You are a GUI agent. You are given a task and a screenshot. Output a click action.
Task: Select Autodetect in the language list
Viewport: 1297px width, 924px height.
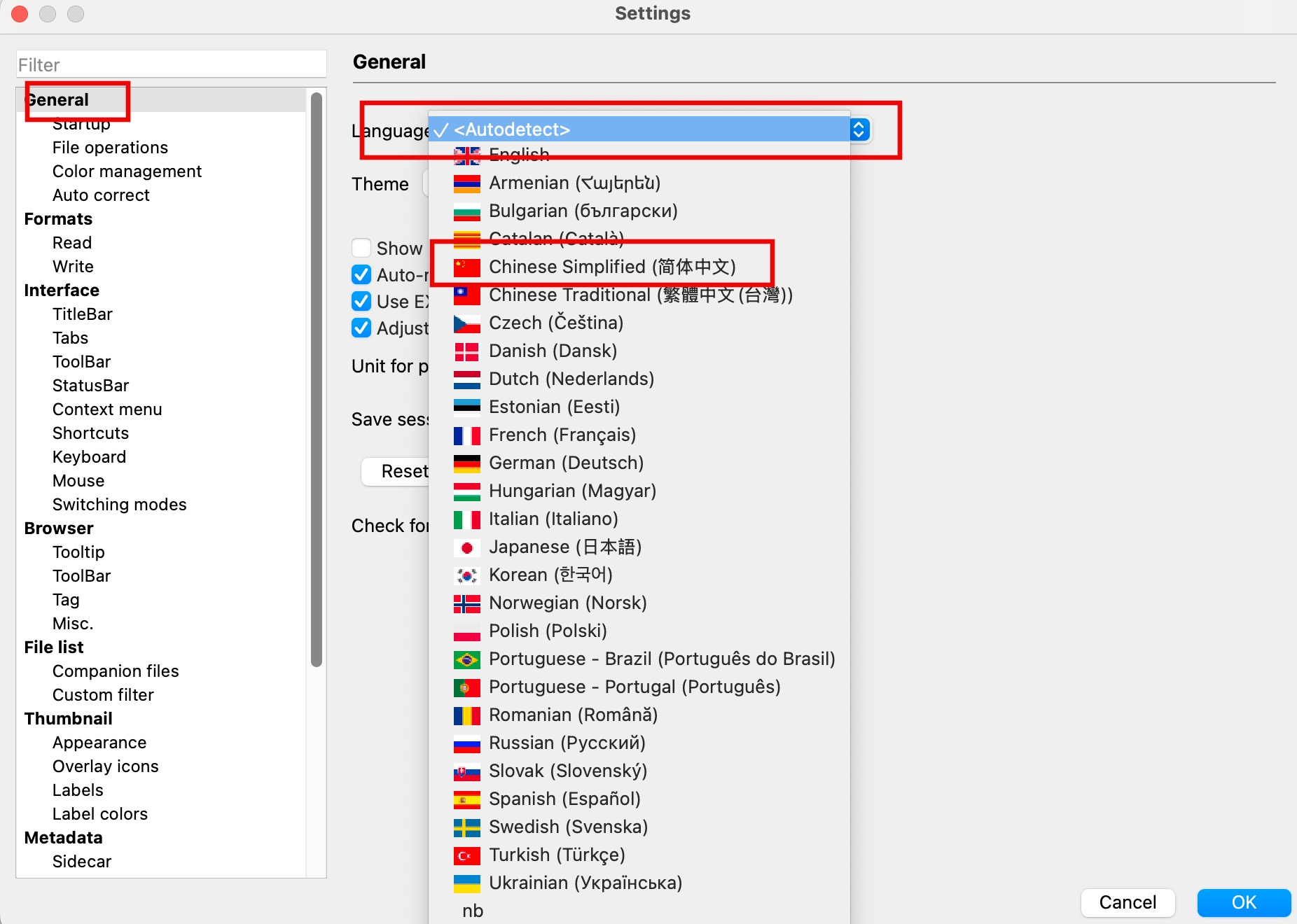coord(511,129)
